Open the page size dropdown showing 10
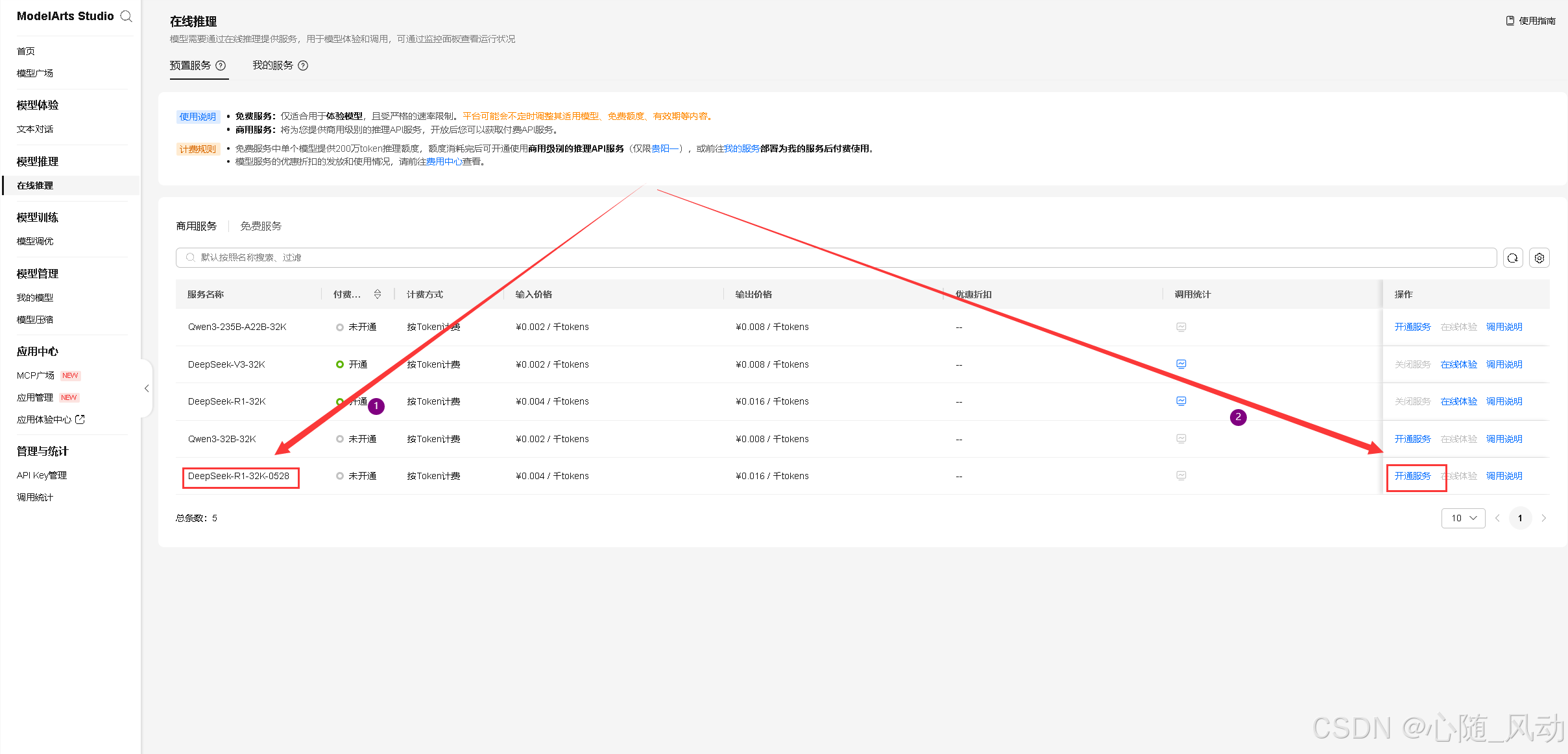This screenshot has height=754, width=1568. click(x=1463, y=518)
